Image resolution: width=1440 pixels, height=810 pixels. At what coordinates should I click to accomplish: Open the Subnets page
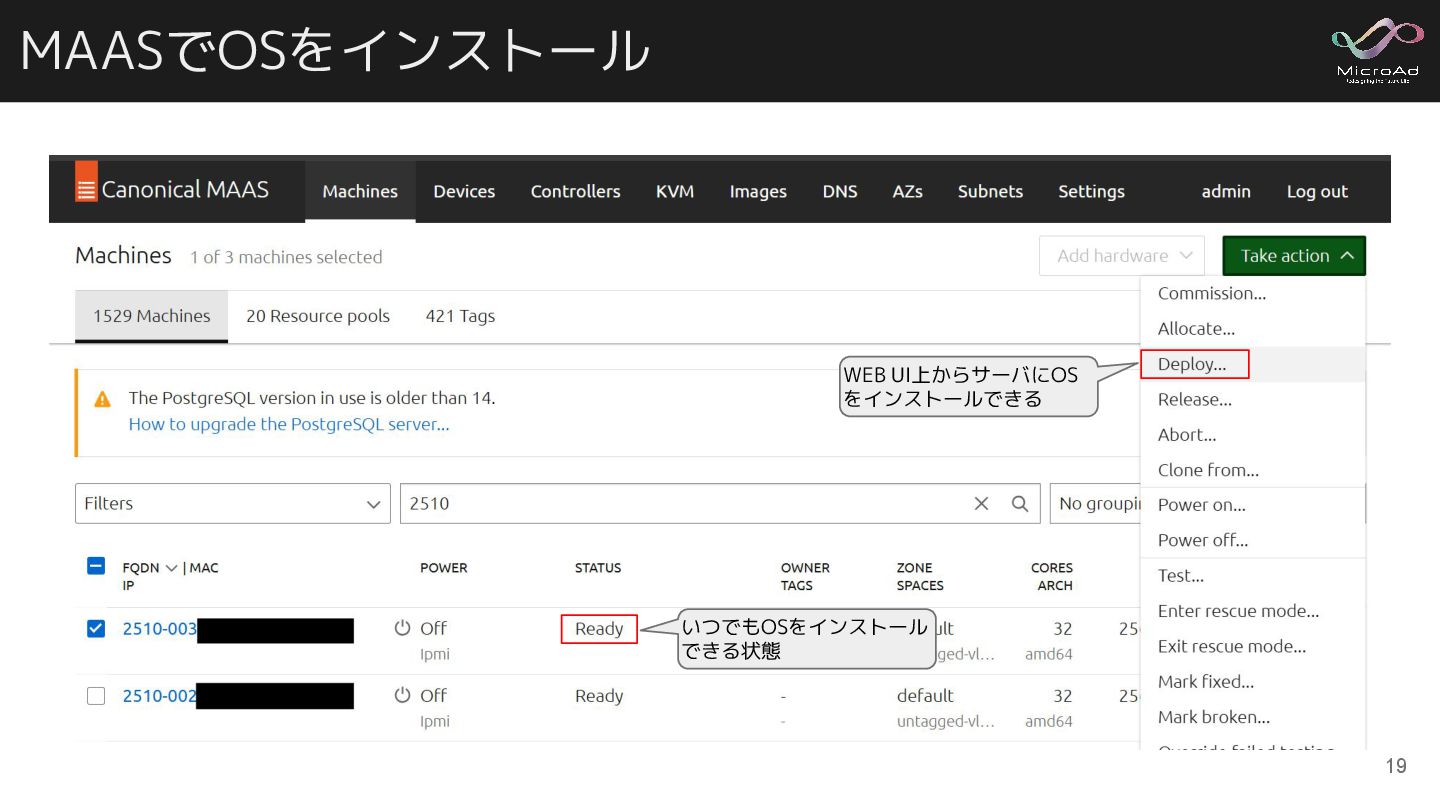coord(990,191)
